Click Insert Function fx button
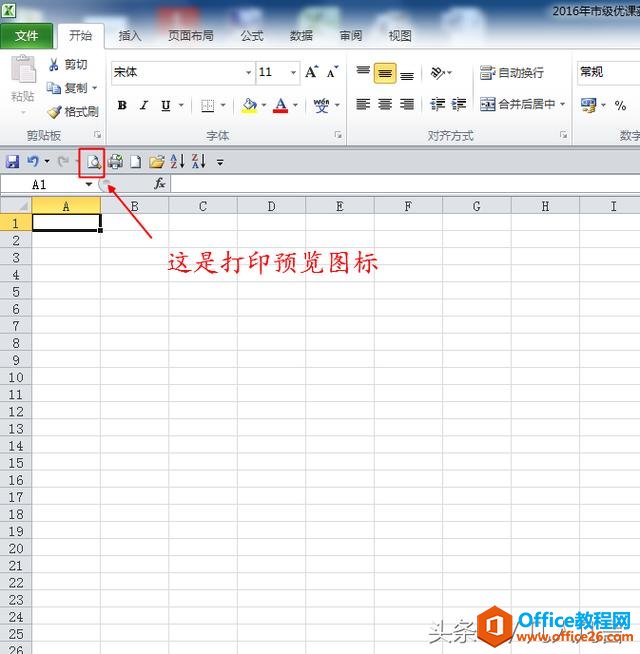The height and width of the screenshot is (654, 640). pyautogui.click(x=159, y=184)
